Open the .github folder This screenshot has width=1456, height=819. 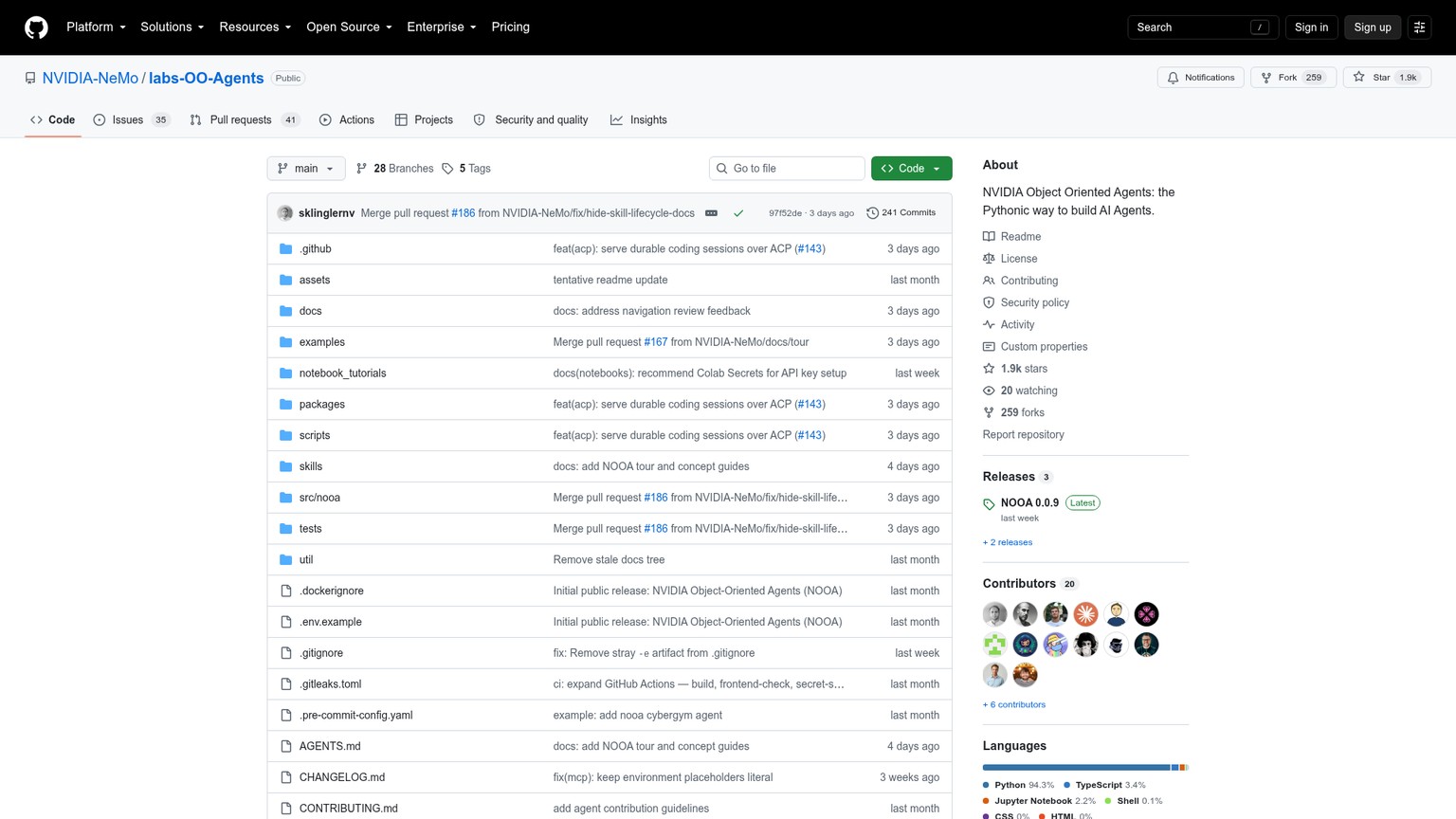[x=315, y=249]
